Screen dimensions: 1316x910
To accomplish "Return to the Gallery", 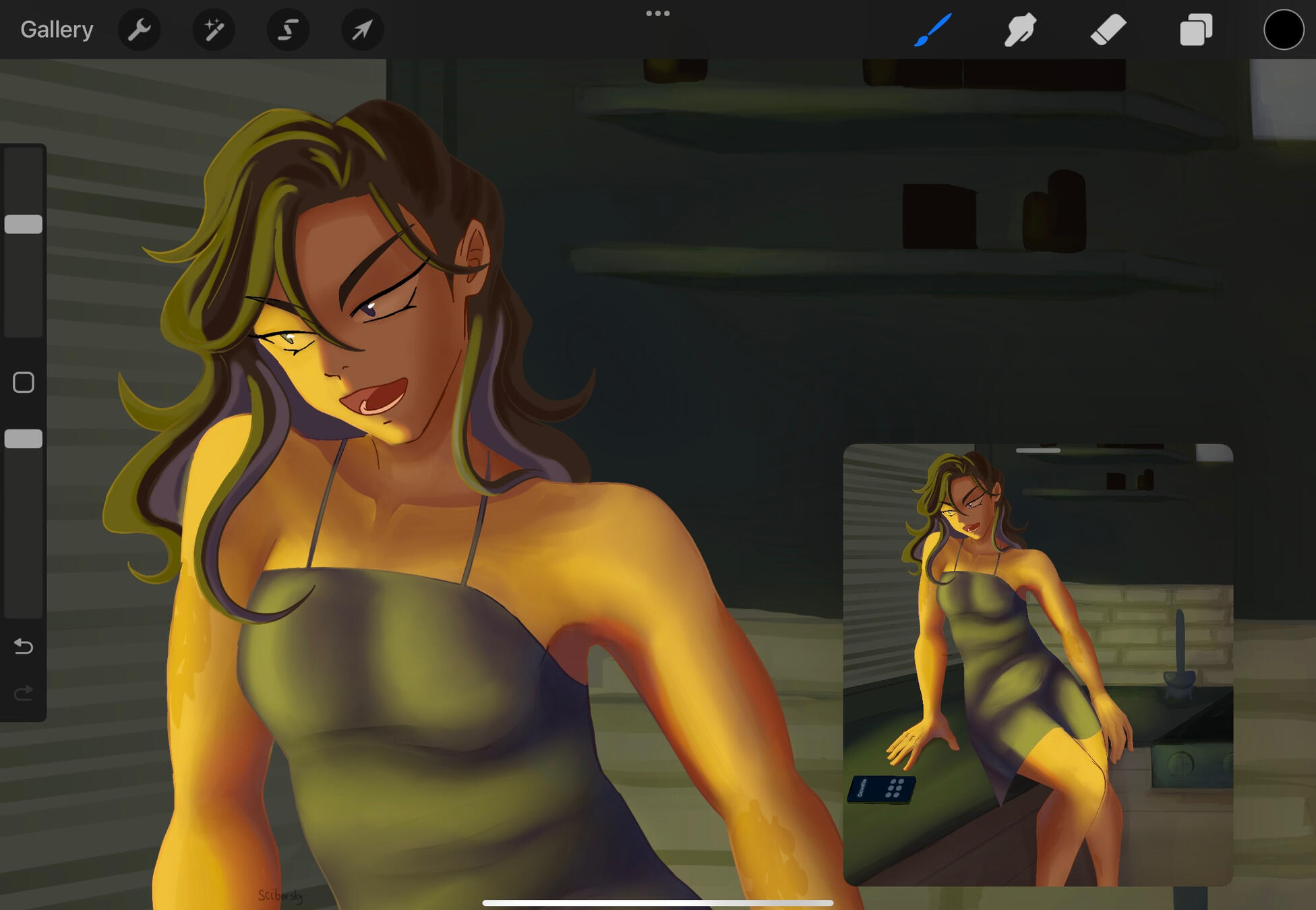I will (x=57, y=29).
